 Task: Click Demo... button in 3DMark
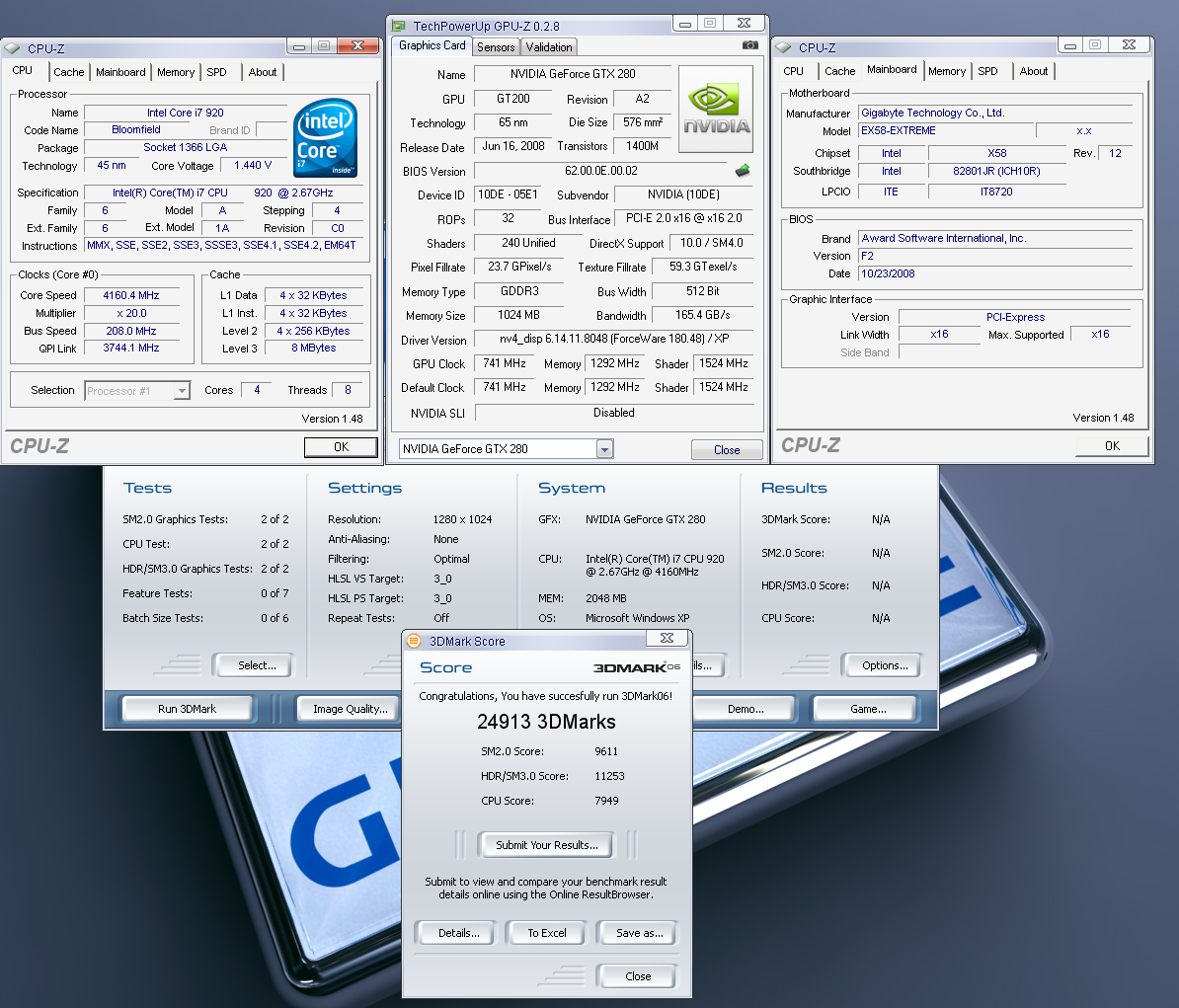pyautogui.click(x=746, y=709)
